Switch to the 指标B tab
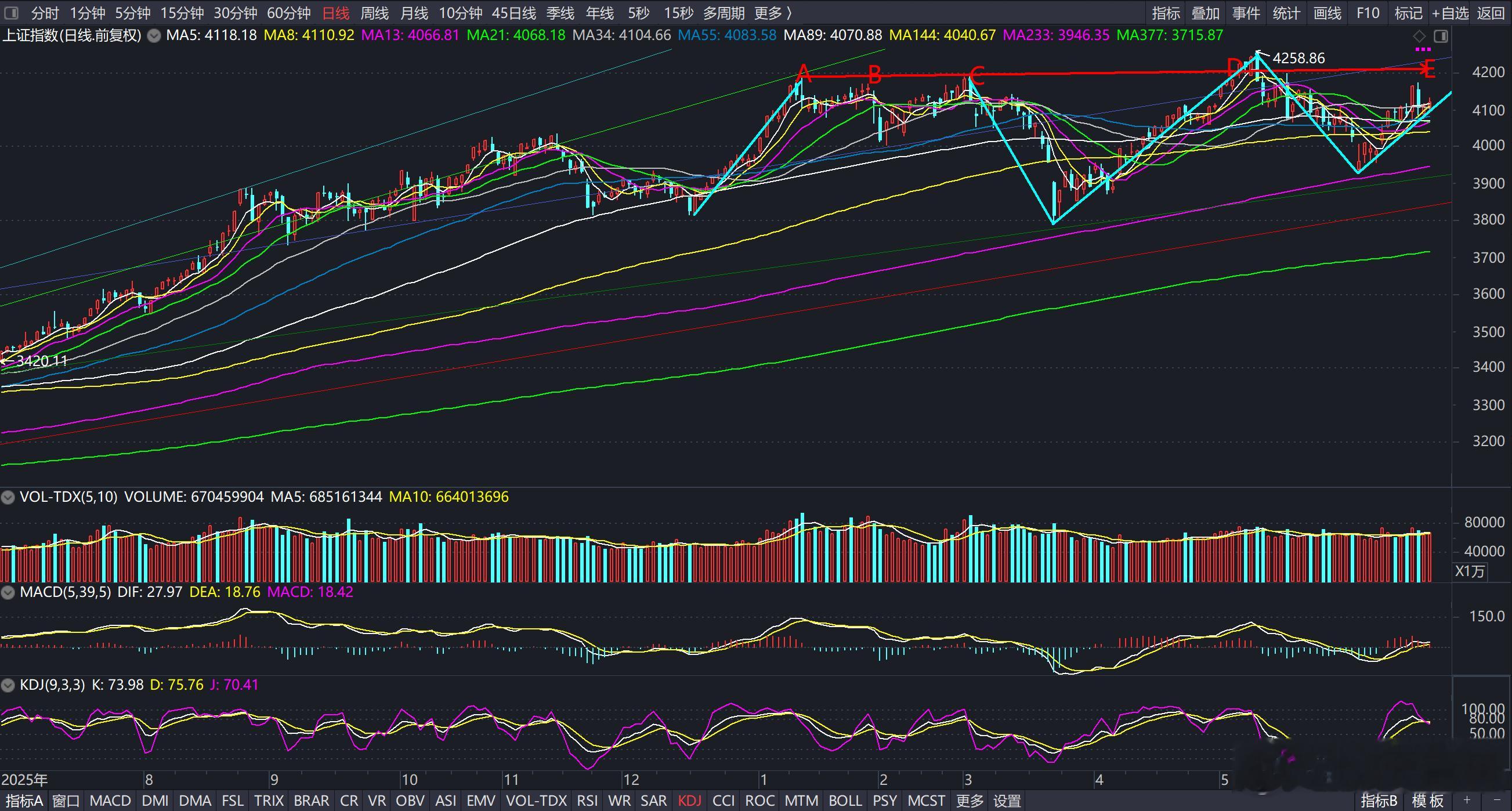Image resolution: width=1512 pixels, height=811 pixels. (x=1379, y=801)
